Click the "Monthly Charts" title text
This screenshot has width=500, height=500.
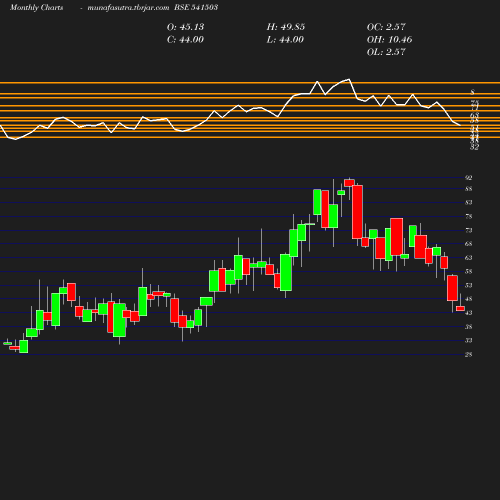(36, 7)
